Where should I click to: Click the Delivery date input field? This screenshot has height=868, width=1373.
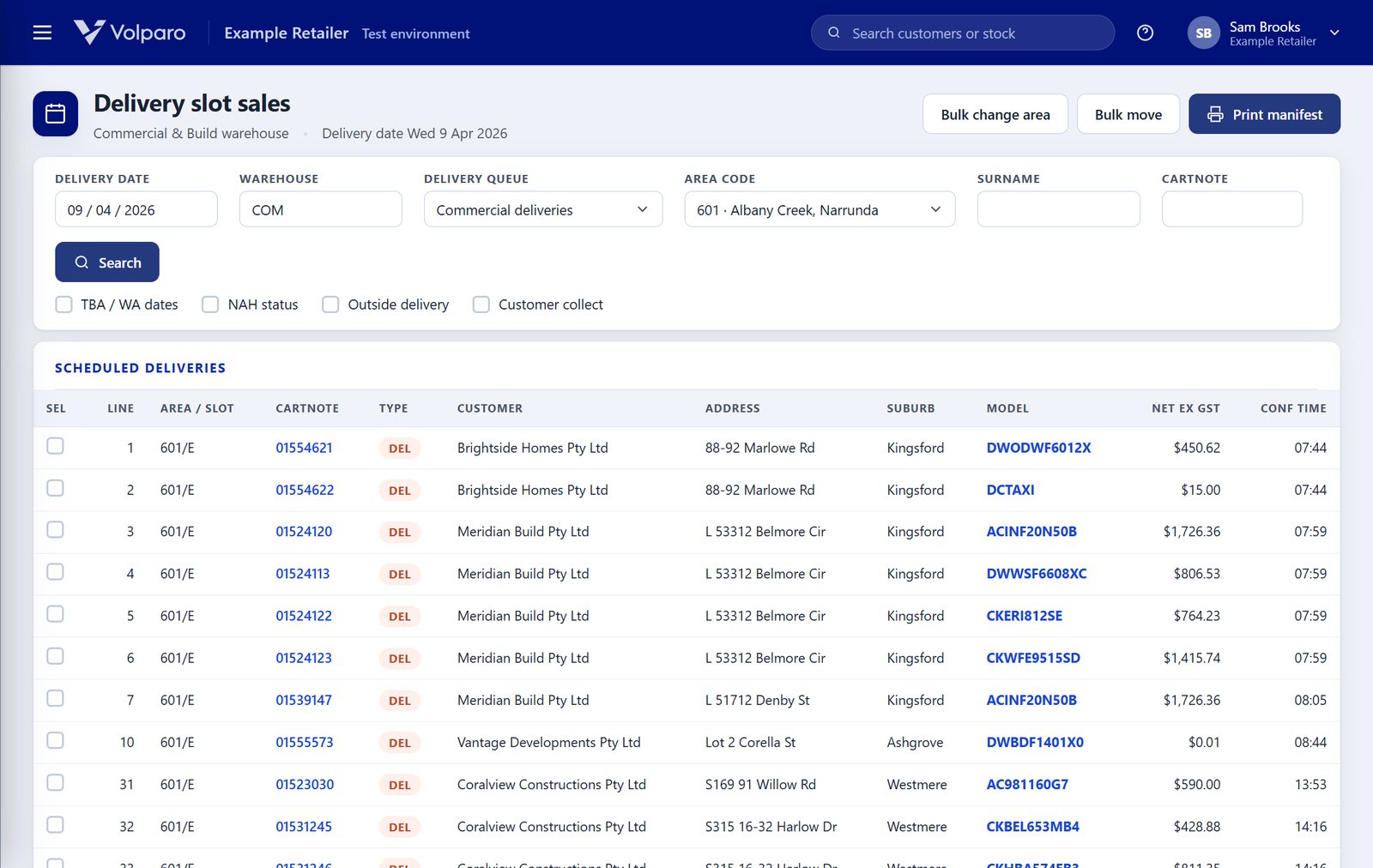tap(136, 209)
